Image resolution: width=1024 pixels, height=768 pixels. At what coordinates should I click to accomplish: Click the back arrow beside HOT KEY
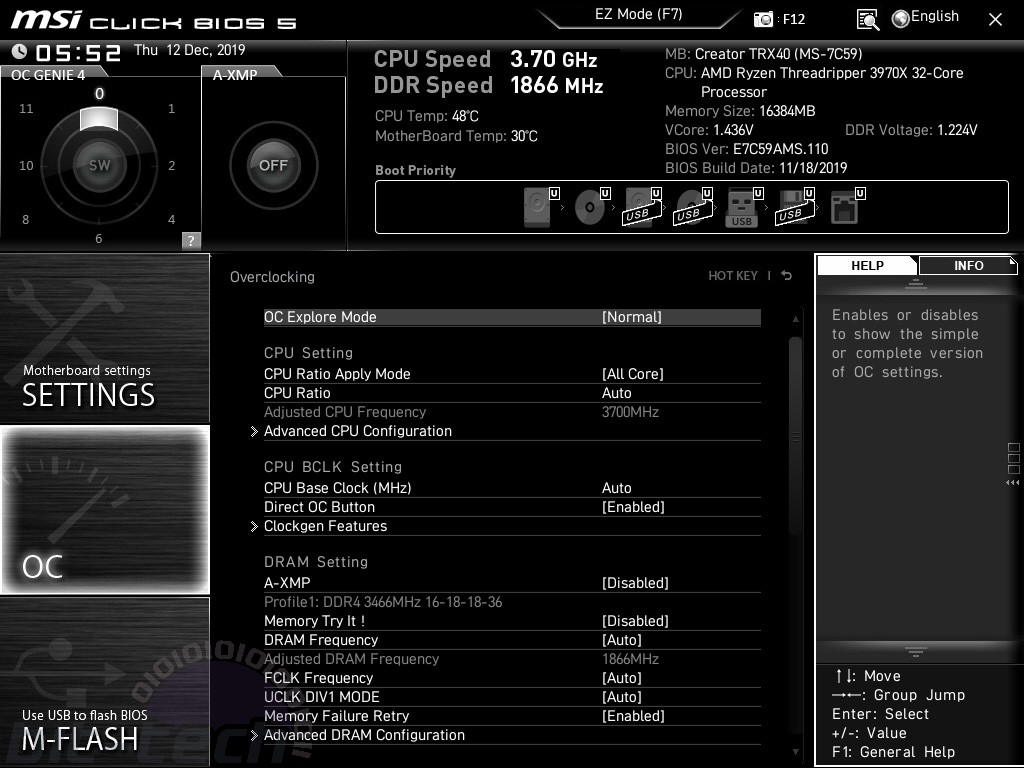(x=787, y=276)
